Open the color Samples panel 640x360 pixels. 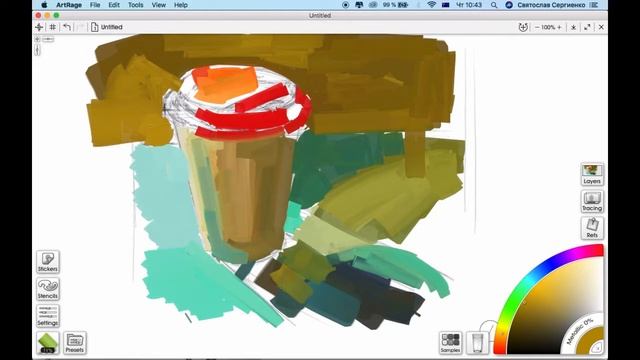pyautogui.click(x=451, y=343)
